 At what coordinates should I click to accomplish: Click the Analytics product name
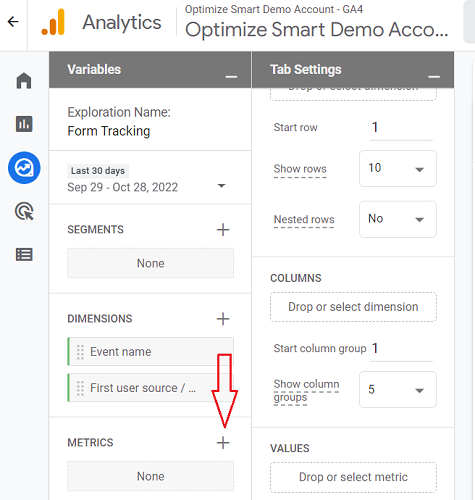click(x=122, y=23)
